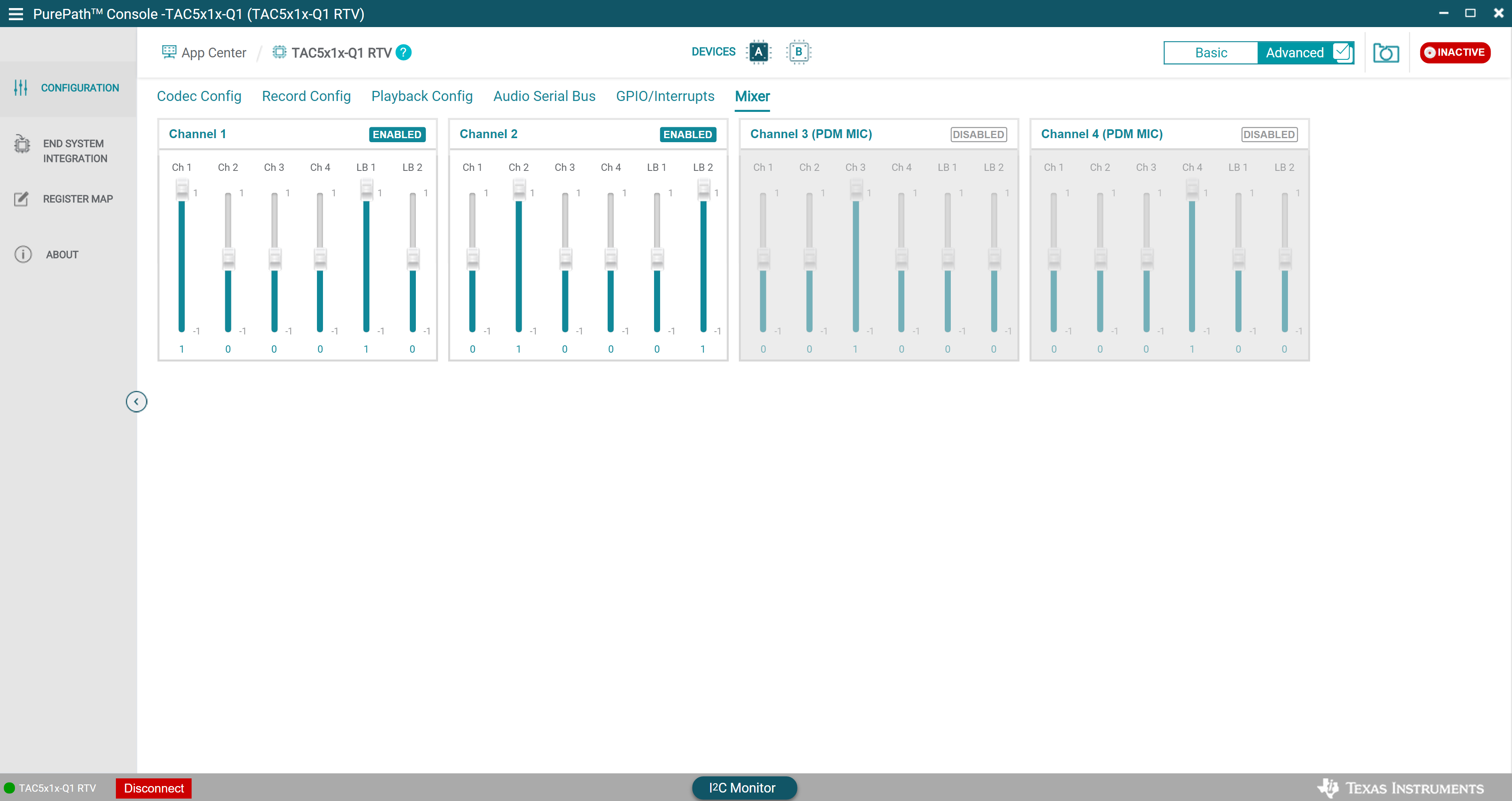Click Channel 1 mixer Ch 4 slider handle

[321, 259]
